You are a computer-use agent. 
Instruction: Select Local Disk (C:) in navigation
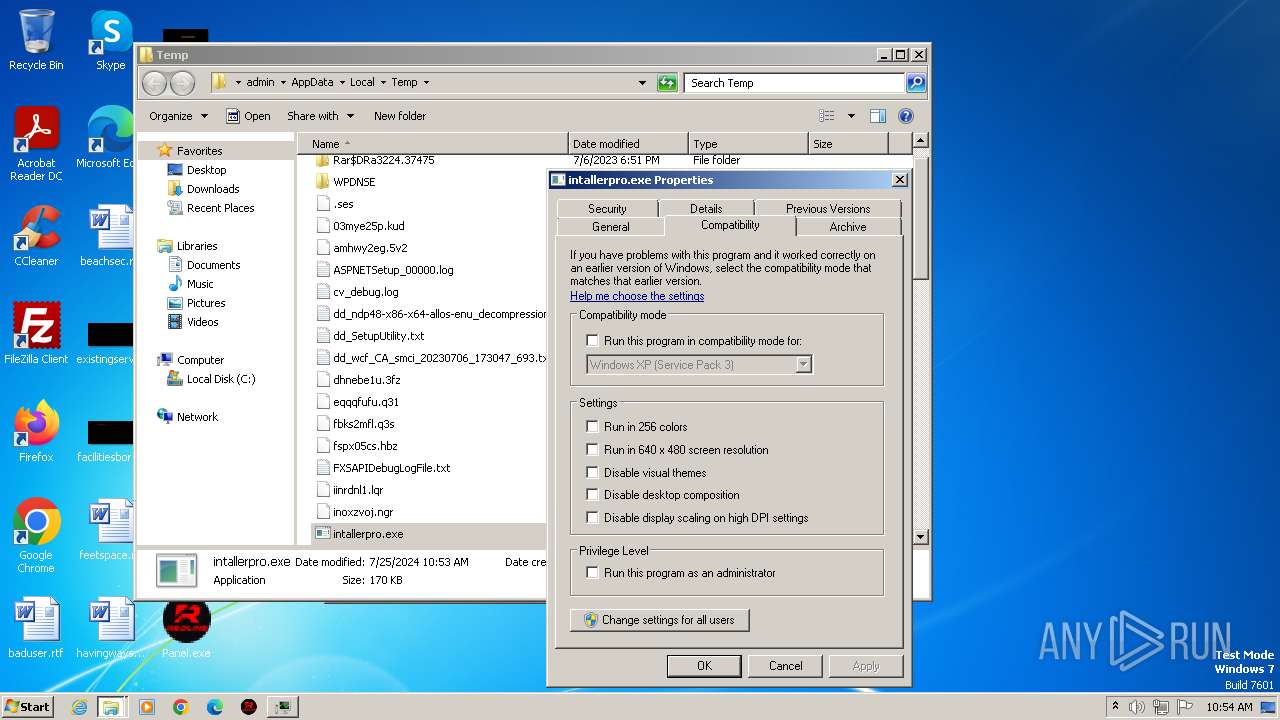pyautogui.click(x=221, y=379)
